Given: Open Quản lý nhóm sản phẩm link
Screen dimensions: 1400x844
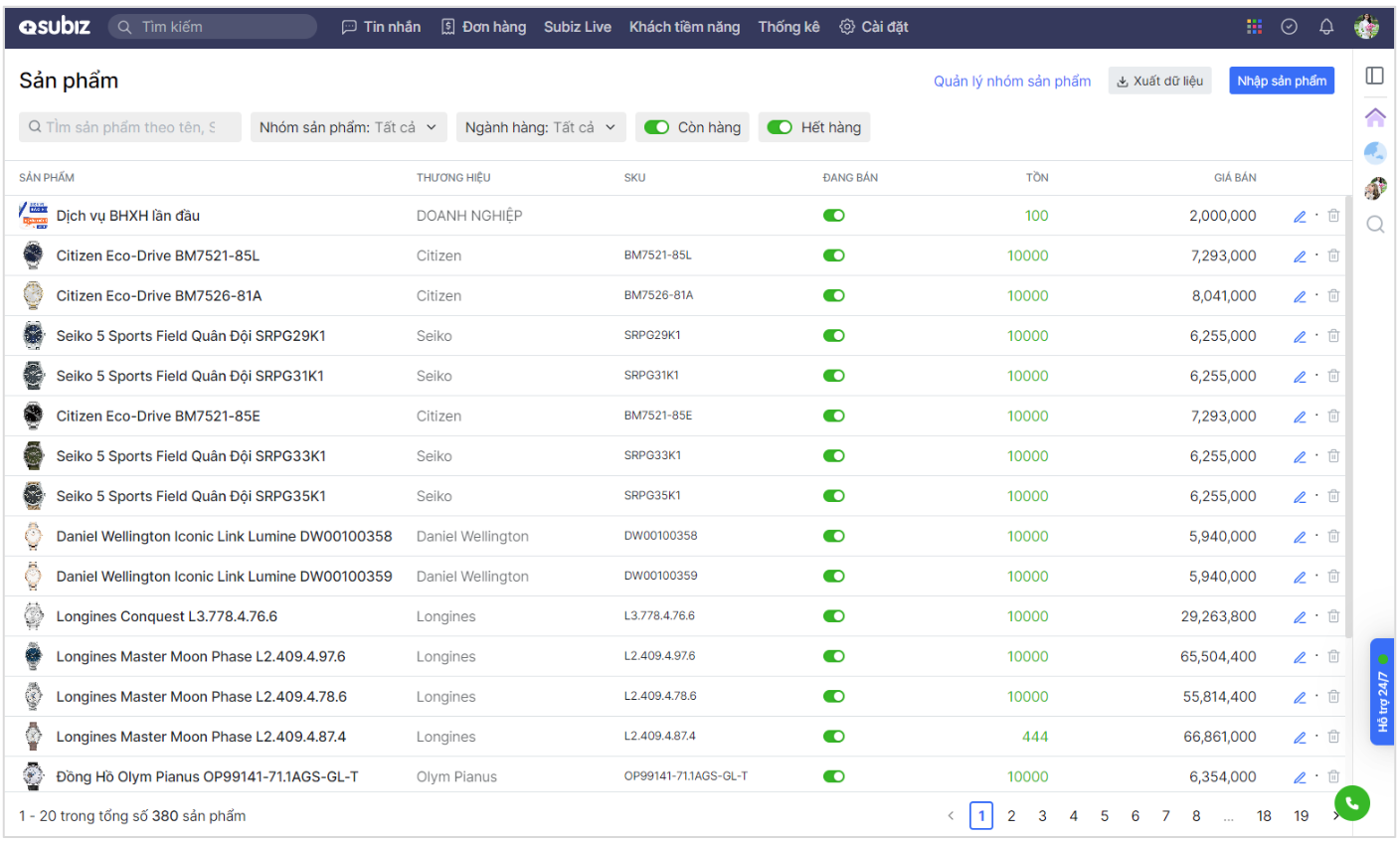Looking at the screenshot, I should [x=1011, y=82].
